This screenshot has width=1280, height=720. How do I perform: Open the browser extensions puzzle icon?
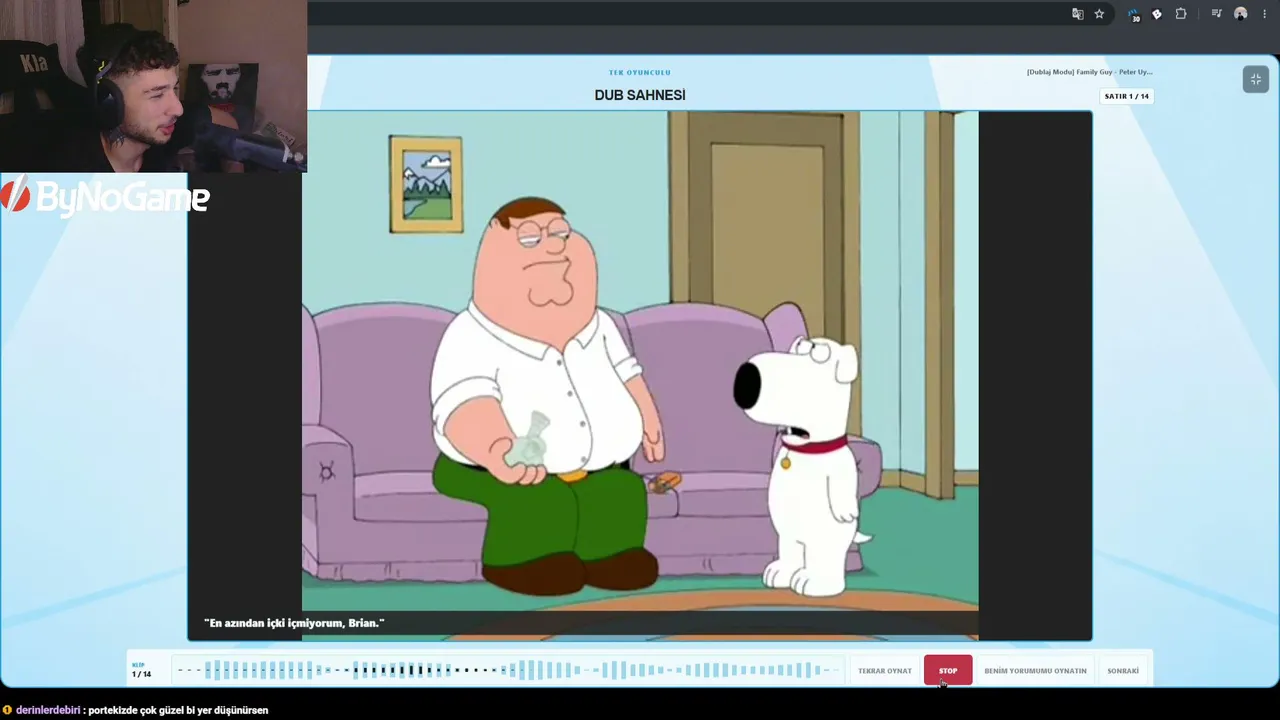(x=1181, y=14)
